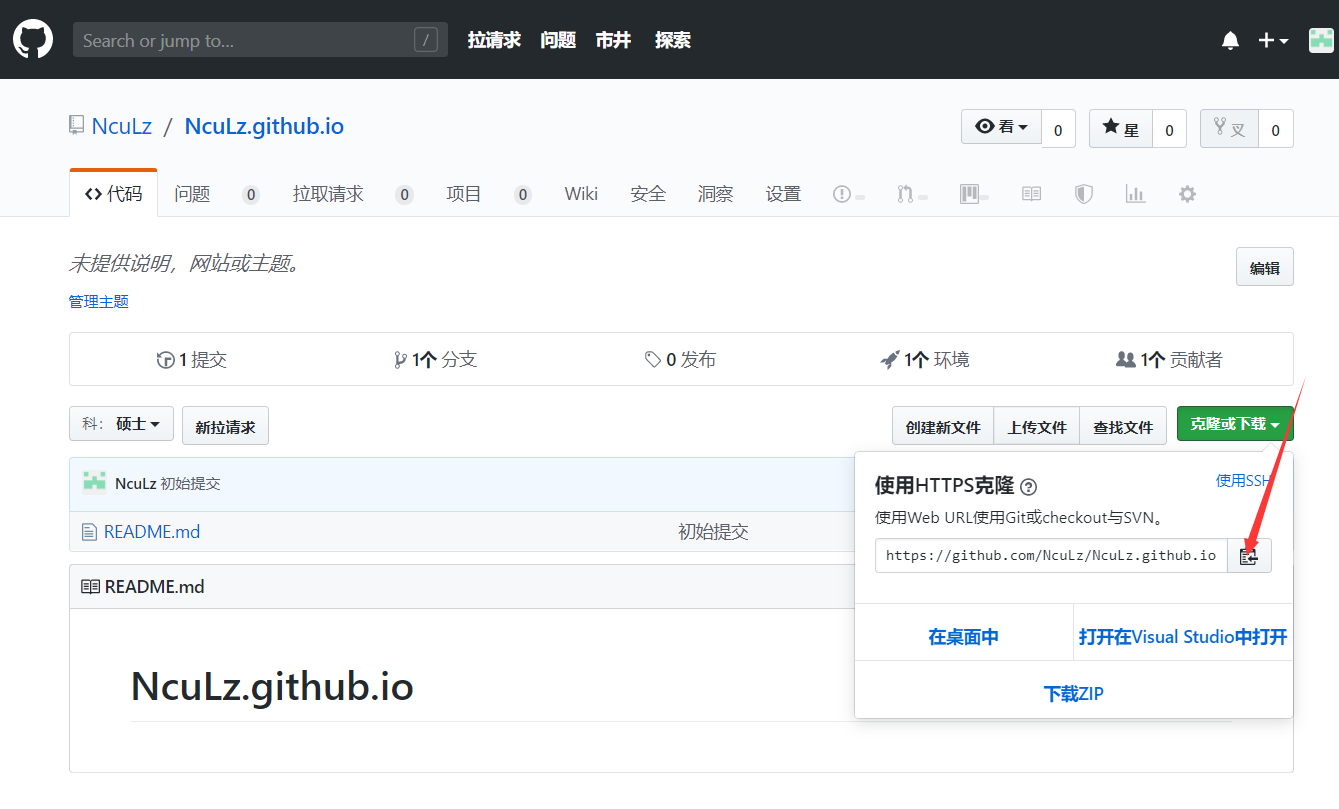Open the NcuLz commit author link
The width and height of the screenshot is (1339, 809).
tap(135, 484)
